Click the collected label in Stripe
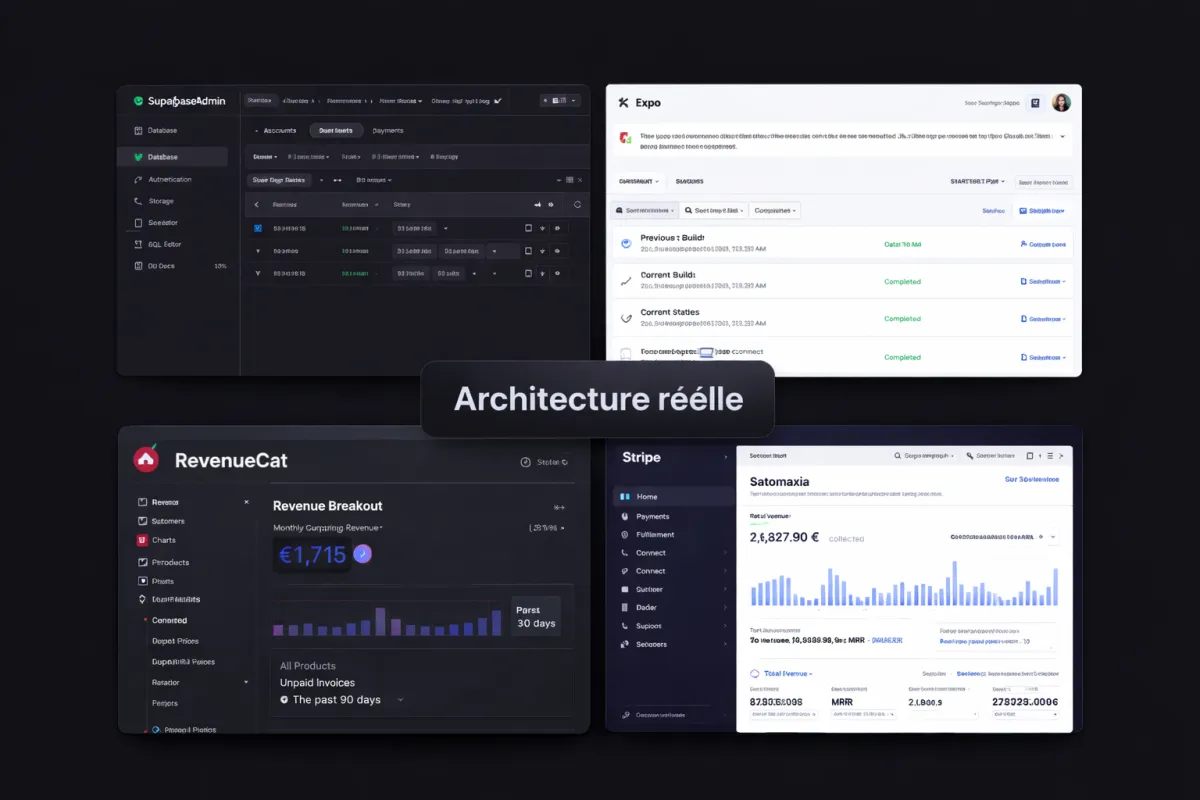Image resolution: width=1200 pixels, height=800 pixels. click(x=846, y=539)
